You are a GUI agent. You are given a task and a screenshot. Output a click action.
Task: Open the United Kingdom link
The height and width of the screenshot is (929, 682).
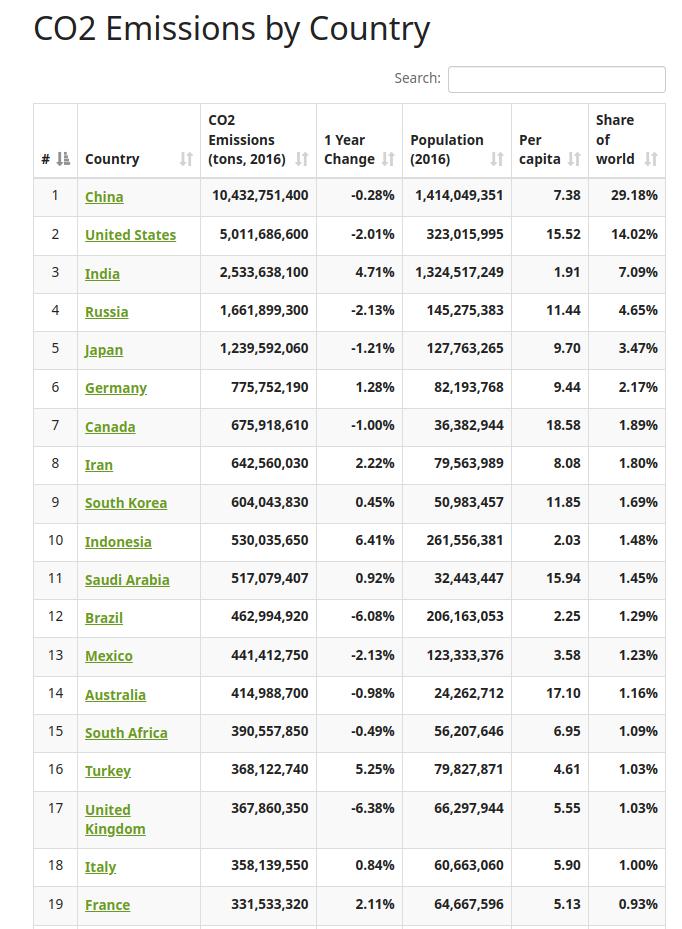pyautogui.click(x=115, y=819)
